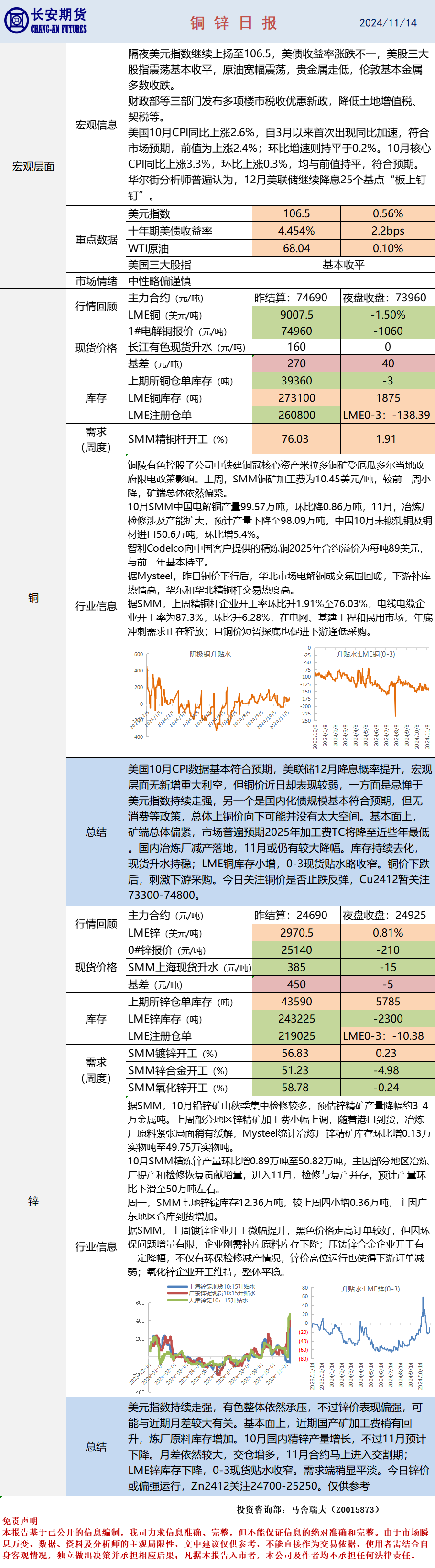Viewport: 435px width, 1568px height.
Task: Click the 385 premium value
Action: [296, 967]
